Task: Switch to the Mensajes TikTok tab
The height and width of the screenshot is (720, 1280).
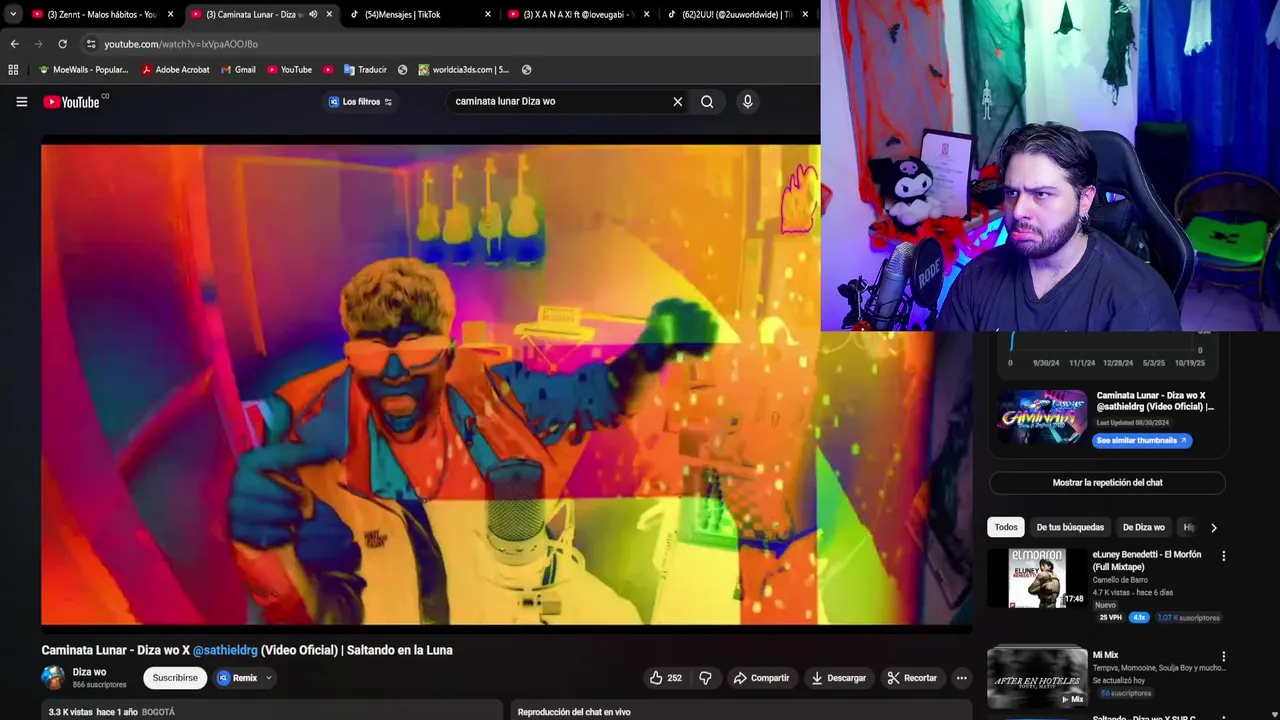Action: [x=420, y=14]
